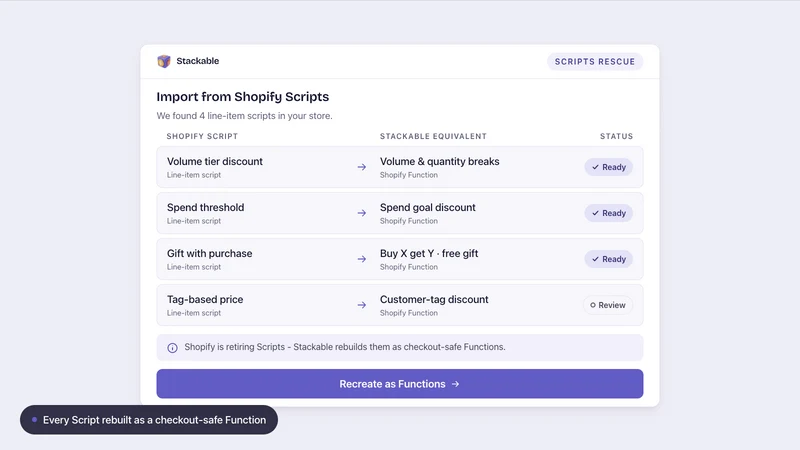
Task: Click Ready status for Gift with purchase
Action: [609, 259]
